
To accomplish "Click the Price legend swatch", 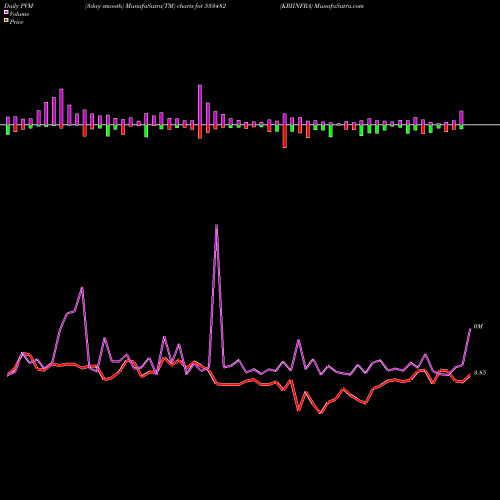I will (x=6, y=21).
